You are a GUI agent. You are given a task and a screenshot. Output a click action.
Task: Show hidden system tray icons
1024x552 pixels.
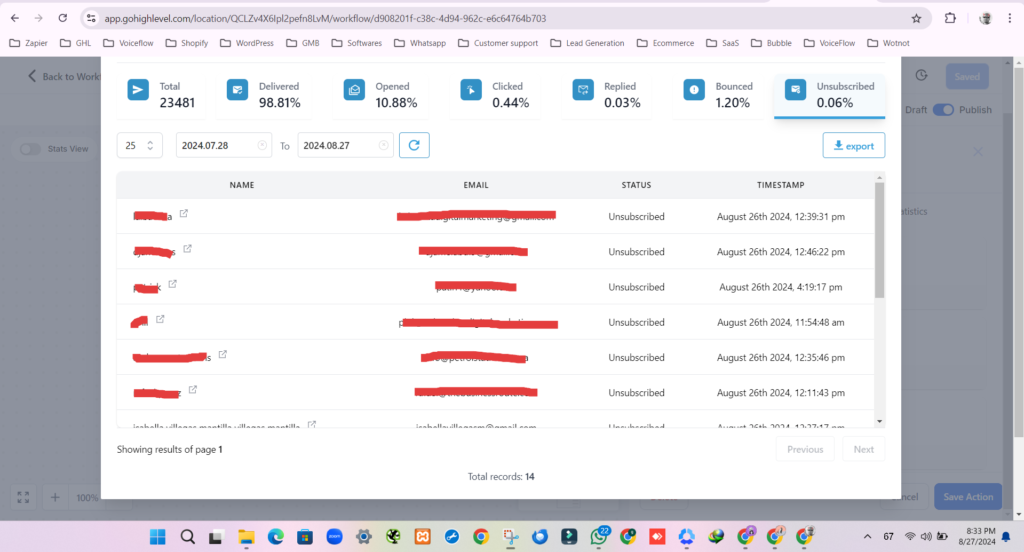(x=867, y=537)
